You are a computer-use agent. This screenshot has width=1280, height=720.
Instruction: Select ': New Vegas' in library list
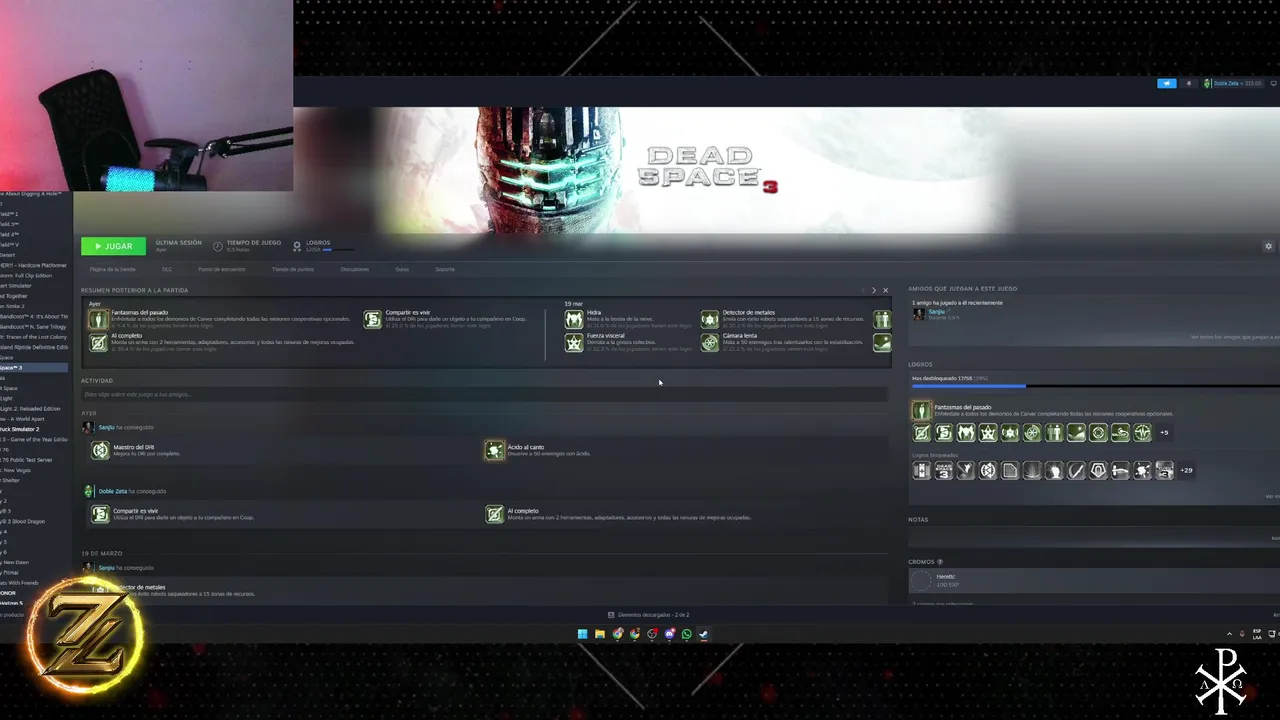tap(17, 470)
